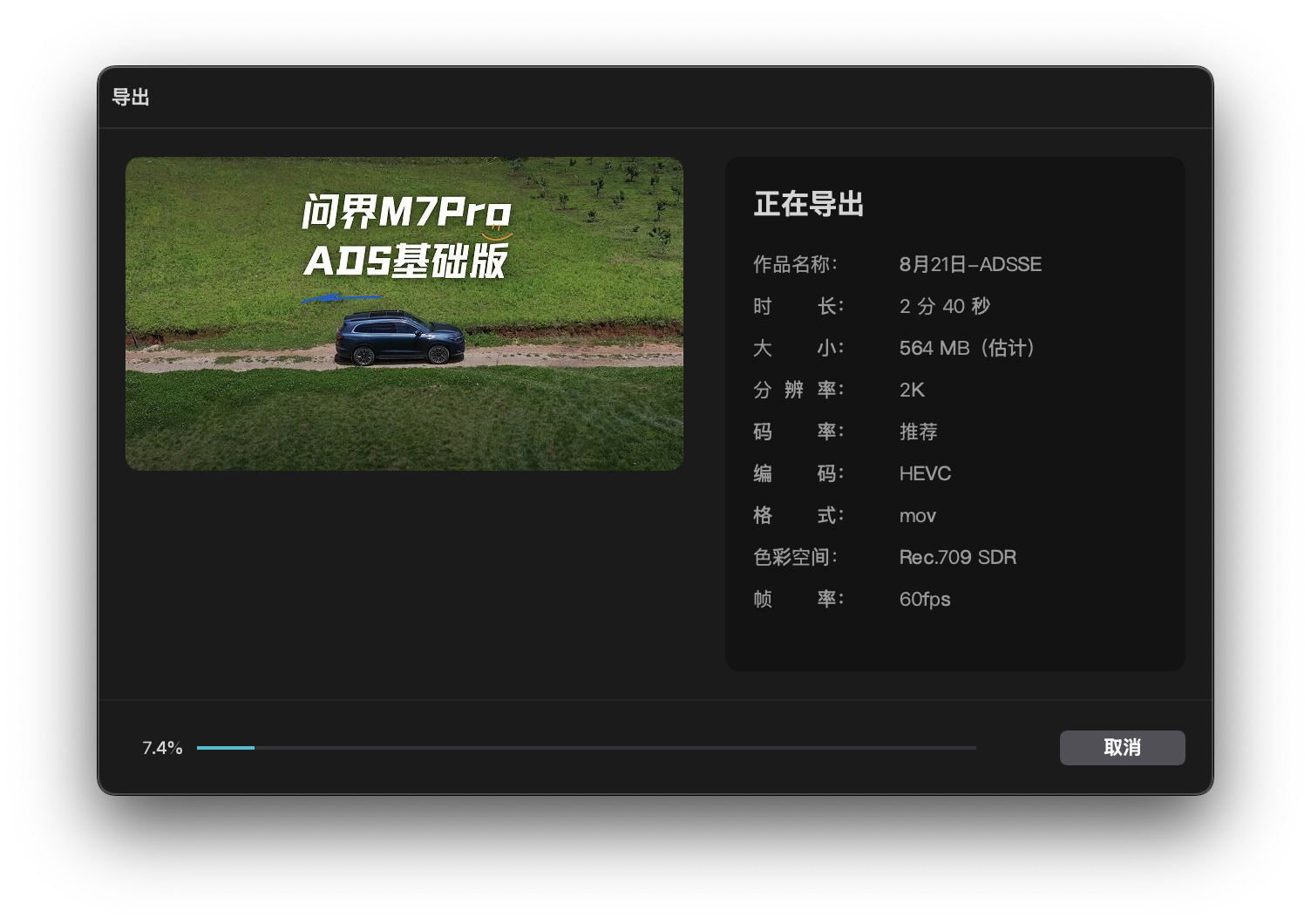Click format value mov
Image resolution: width=1311 pixels, height=924 pixels.
[918, 515]
